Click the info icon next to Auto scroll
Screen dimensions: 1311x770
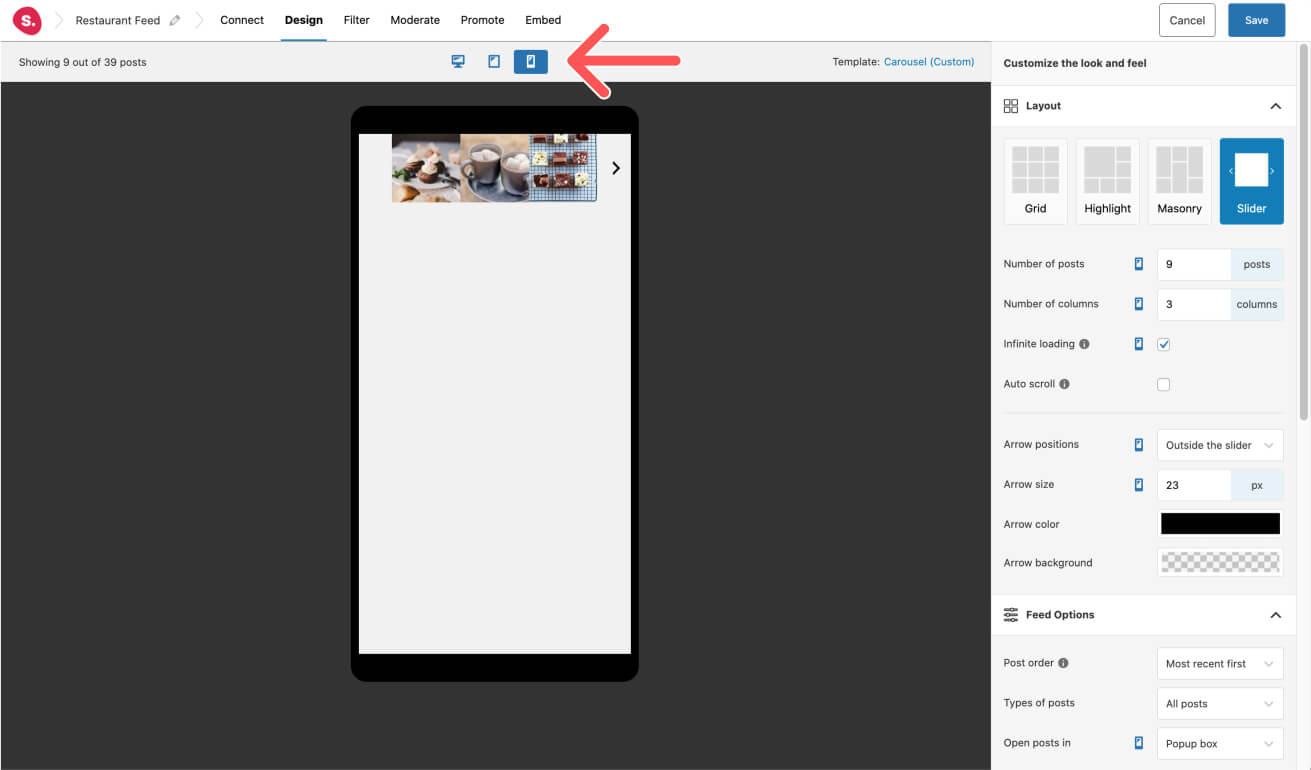tap(1064, 384)
